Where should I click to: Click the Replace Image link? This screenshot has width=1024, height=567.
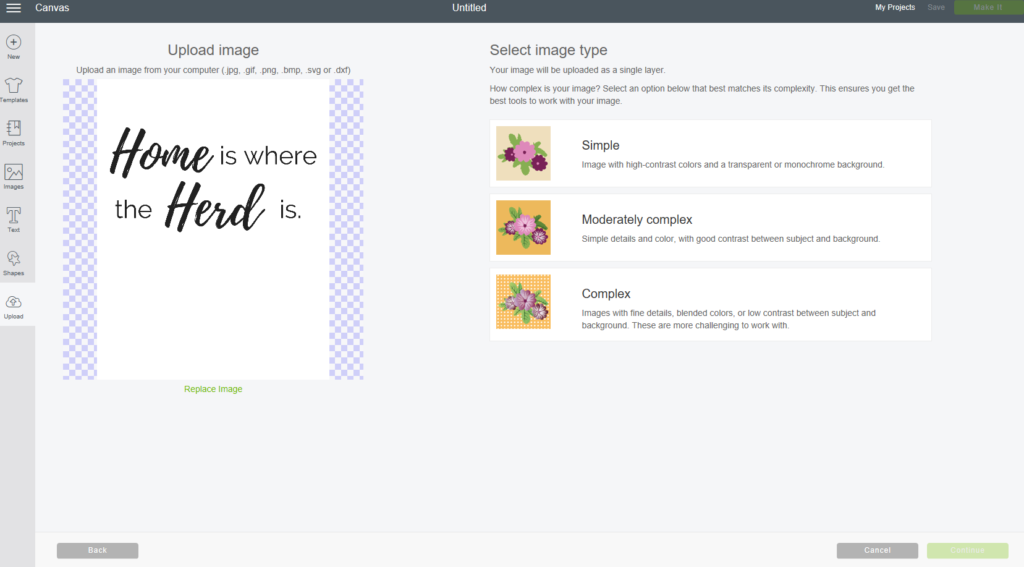click(x=213, y=389)
